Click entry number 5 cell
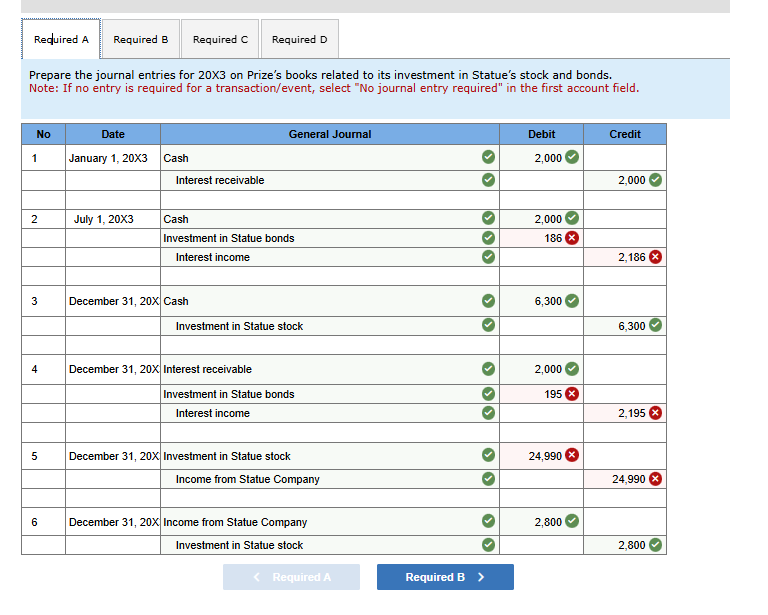The image size is (768, 615). click(43, 456)
